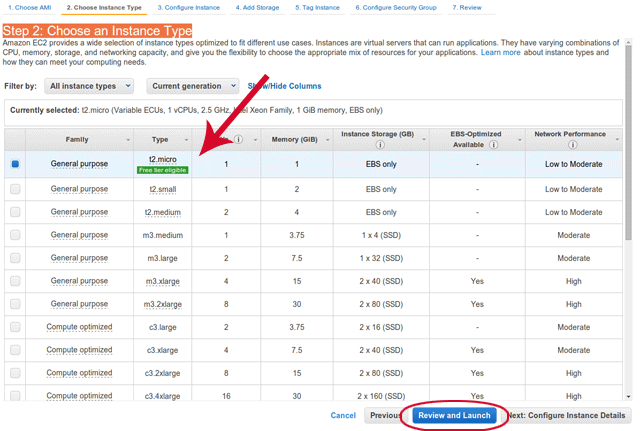
Task: Click the Cancel link
Action: 343,415
